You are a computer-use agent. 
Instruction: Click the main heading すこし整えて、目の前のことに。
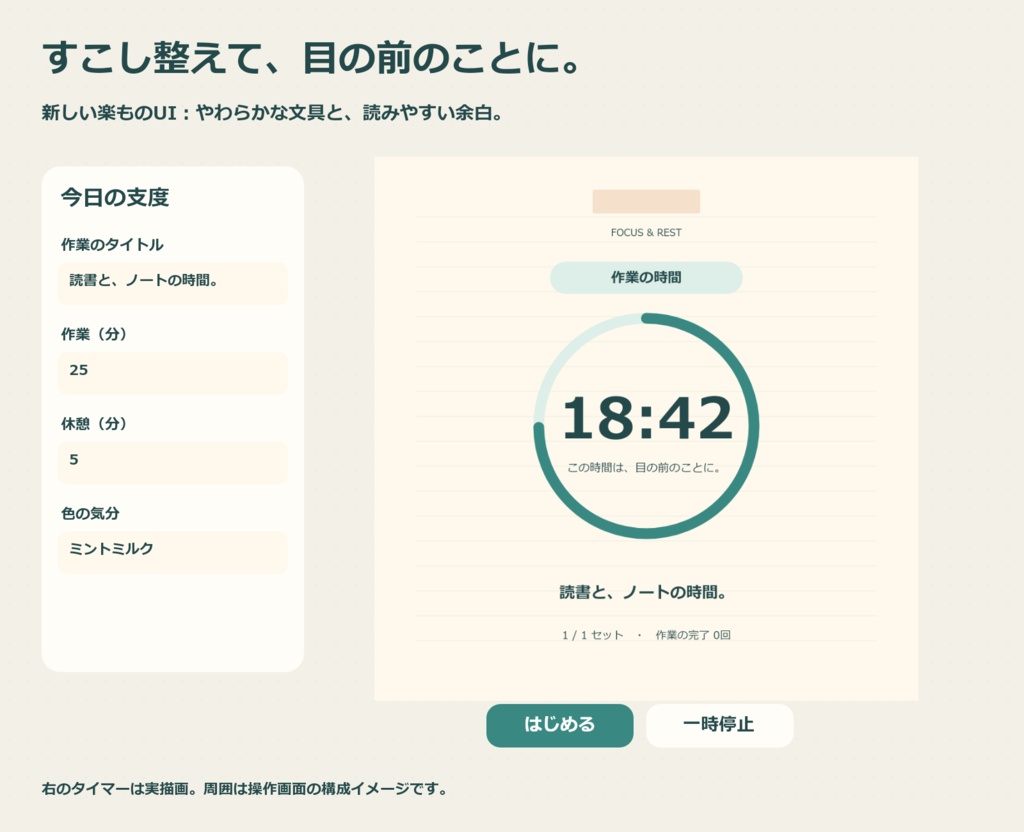click(x=312, y=58)
